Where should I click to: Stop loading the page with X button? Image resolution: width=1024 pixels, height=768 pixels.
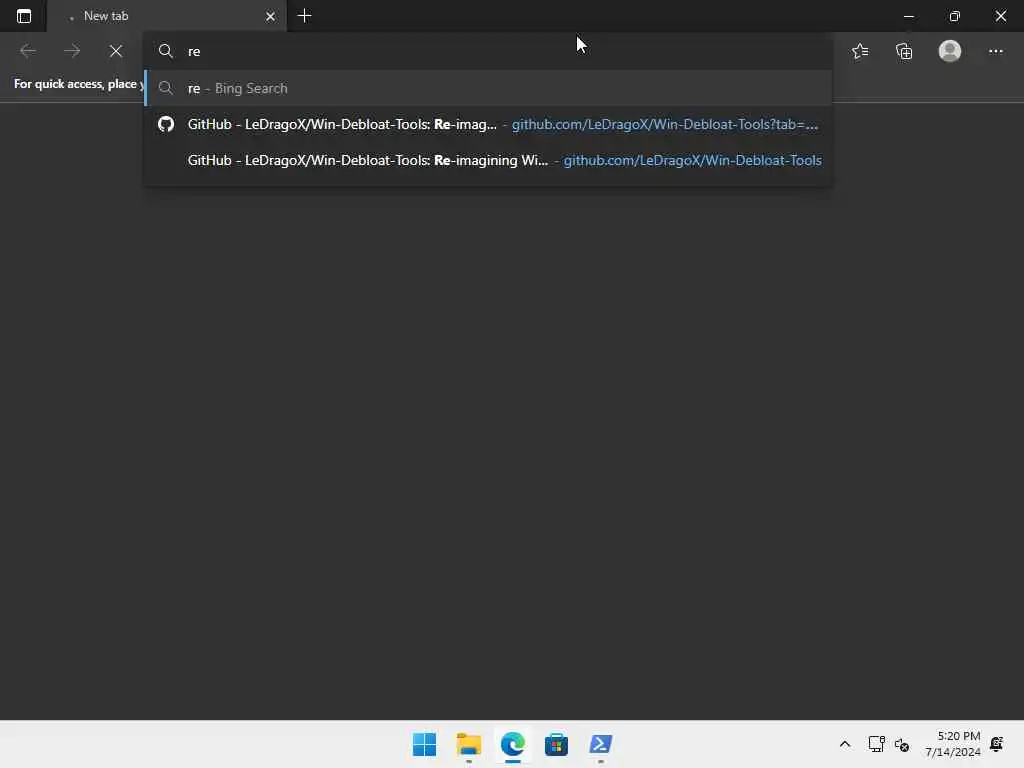point(116,51)
